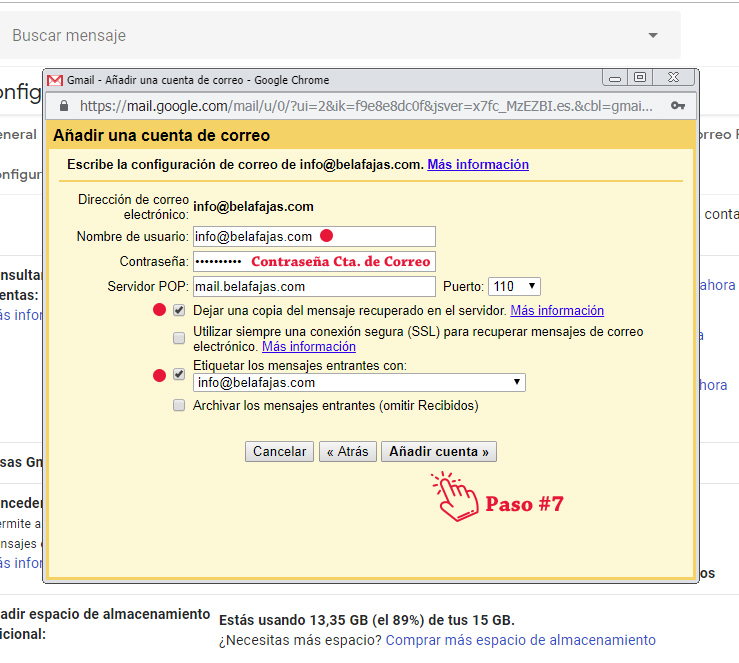Click the padlock icon in address bar
Image resolution: width=739 pixels, height=663 pixels.
64,105
